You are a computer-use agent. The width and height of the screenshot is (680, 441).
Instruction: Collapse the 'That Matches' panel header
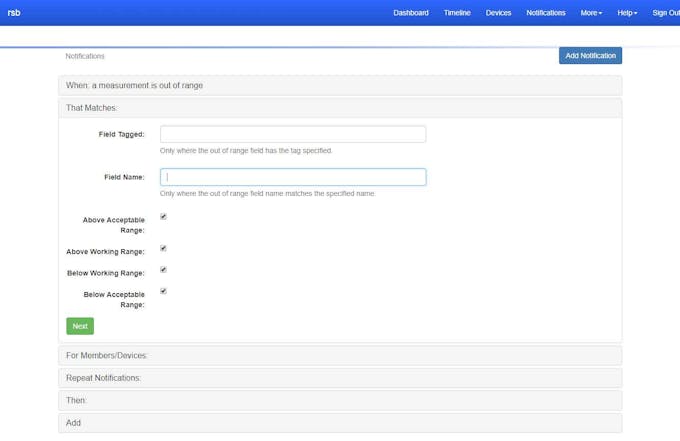pos(340,108)
